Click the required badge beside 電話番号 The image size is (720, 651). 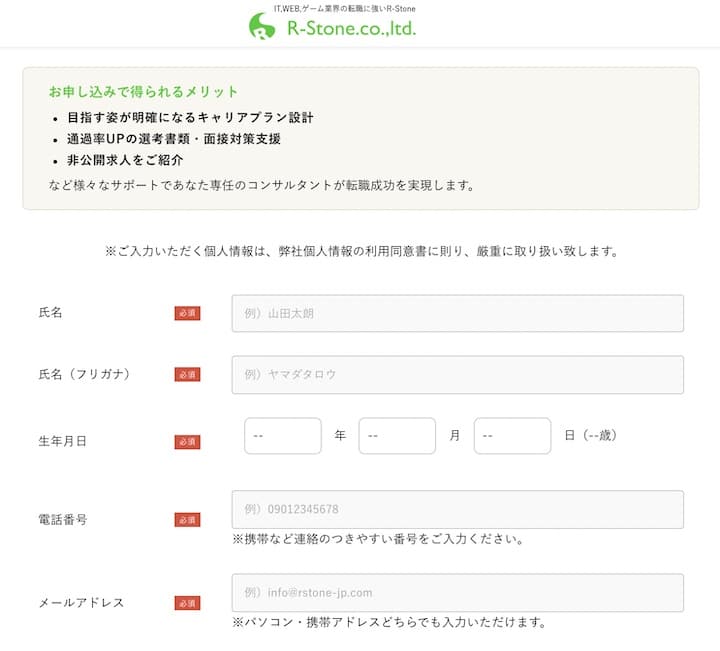[x=187, y=520]
